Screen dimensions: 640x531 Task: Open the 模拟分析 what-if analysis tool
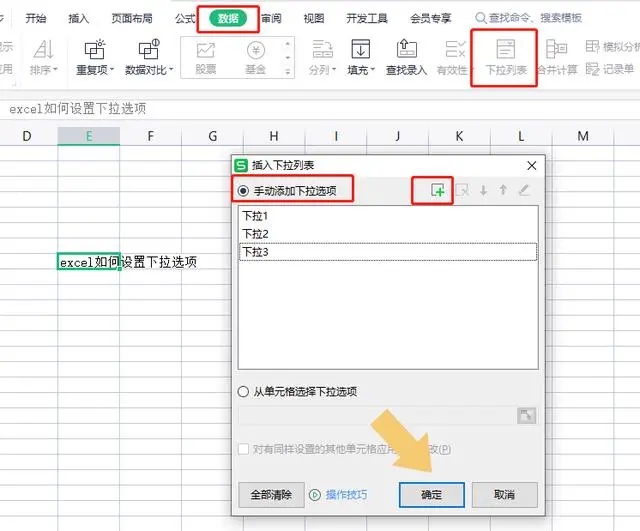[612, 47]
